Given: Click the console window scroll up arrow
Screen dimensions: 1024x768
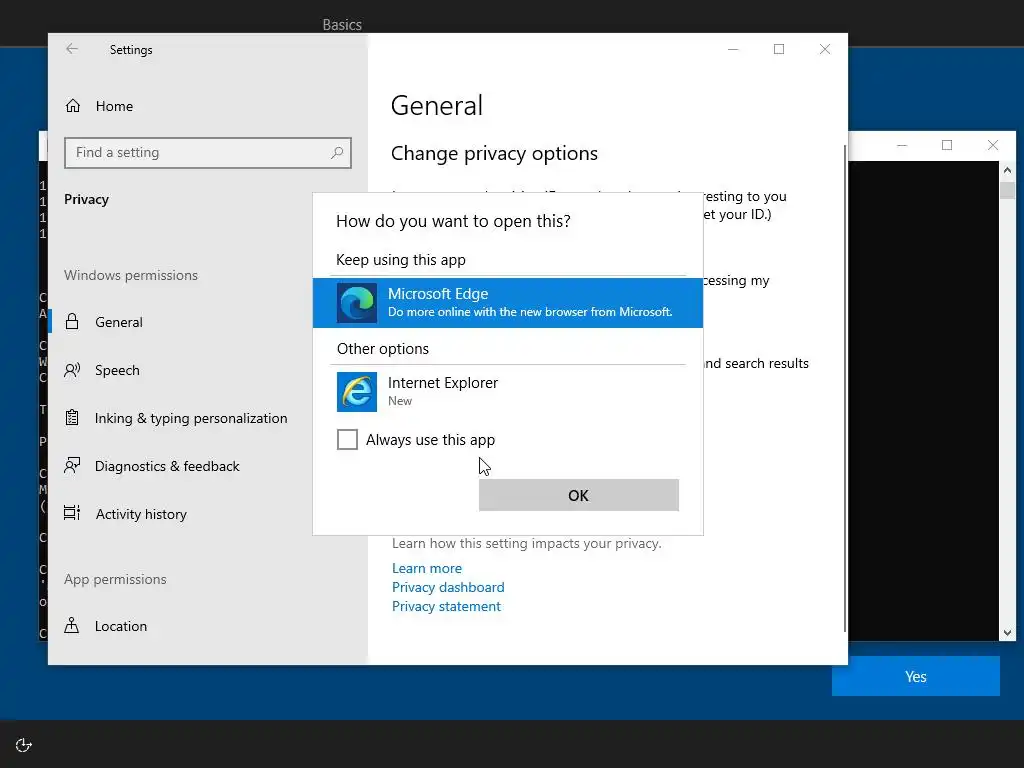Looking at the screenshot, I should [1007, 170].
